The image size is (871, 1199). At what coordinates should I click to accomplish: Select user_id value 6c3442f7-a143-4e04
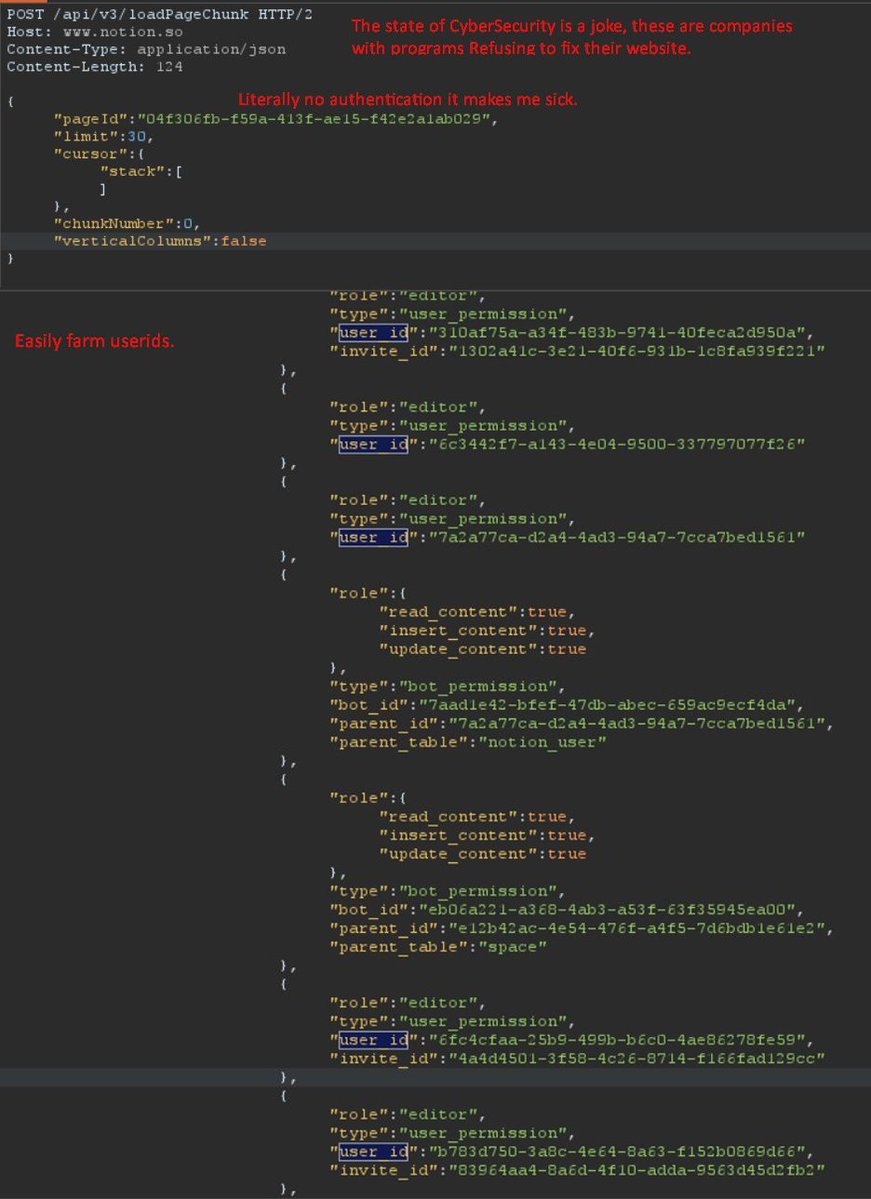pos(616,444)
